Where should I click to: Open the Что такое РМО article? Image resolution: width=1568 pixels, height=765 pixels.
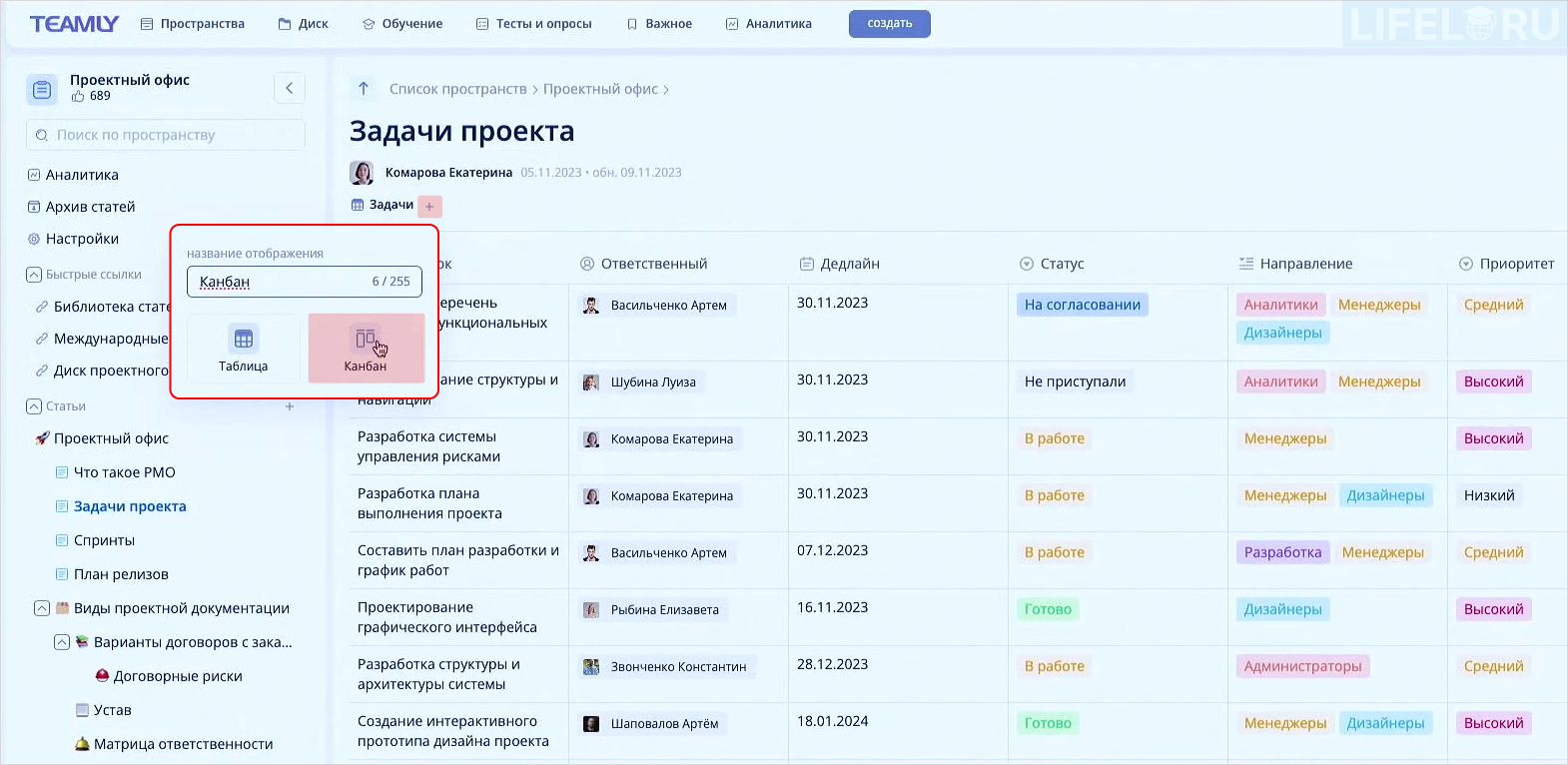tap(116, 472)
